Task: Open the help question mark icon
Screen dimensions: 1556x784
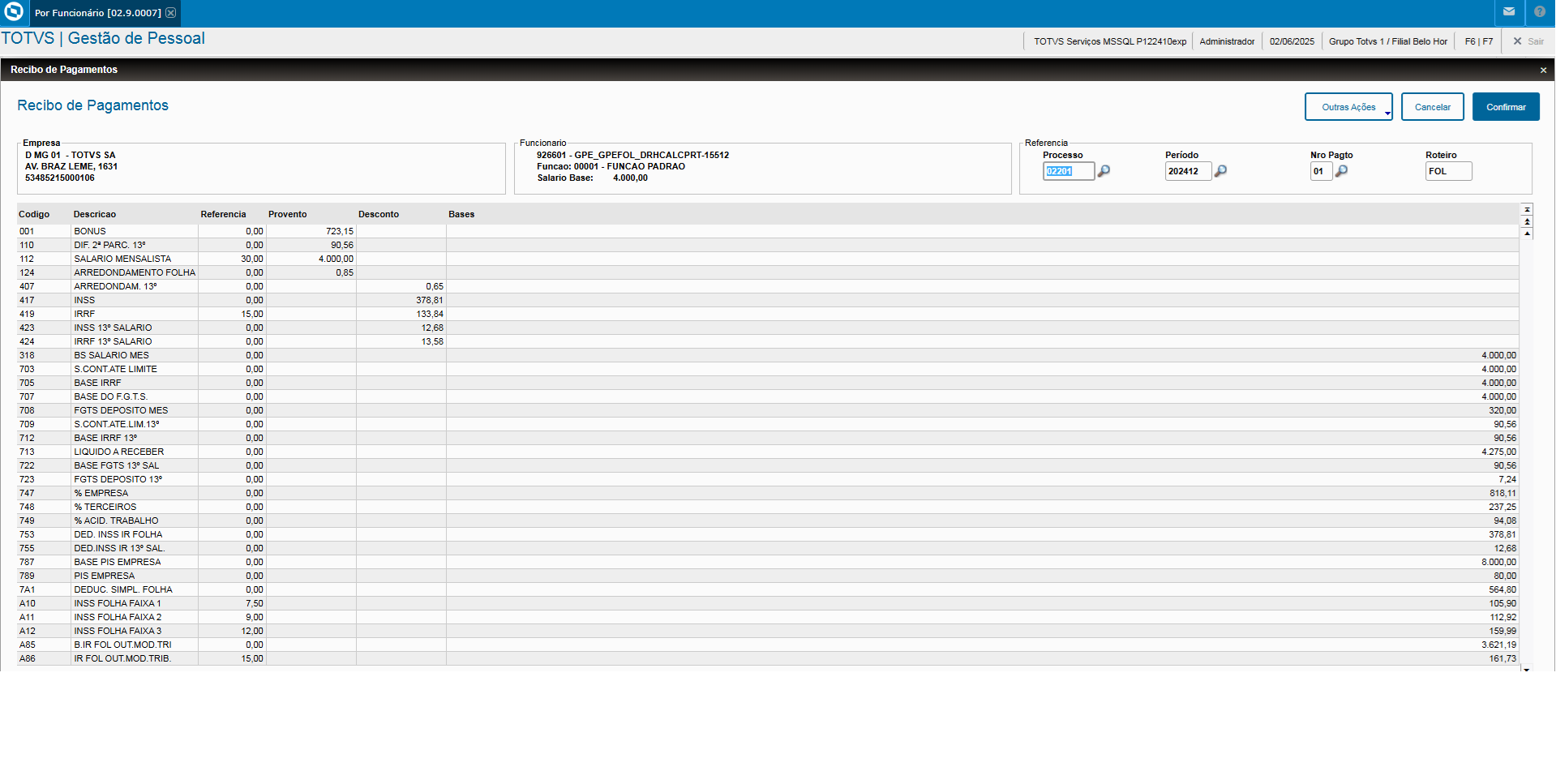Action: coord(1540,12)
